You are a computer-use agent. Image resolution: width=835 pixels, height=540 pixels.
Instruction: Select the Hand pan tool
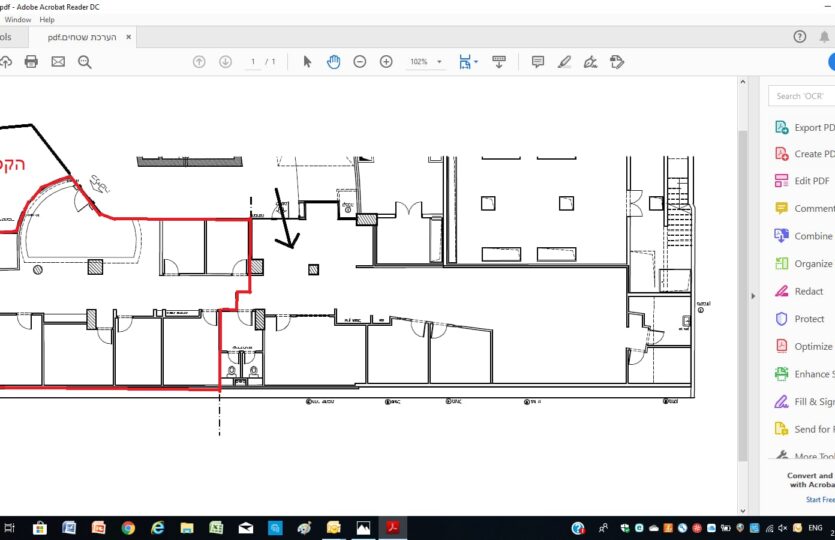click(x=333, y=62)
